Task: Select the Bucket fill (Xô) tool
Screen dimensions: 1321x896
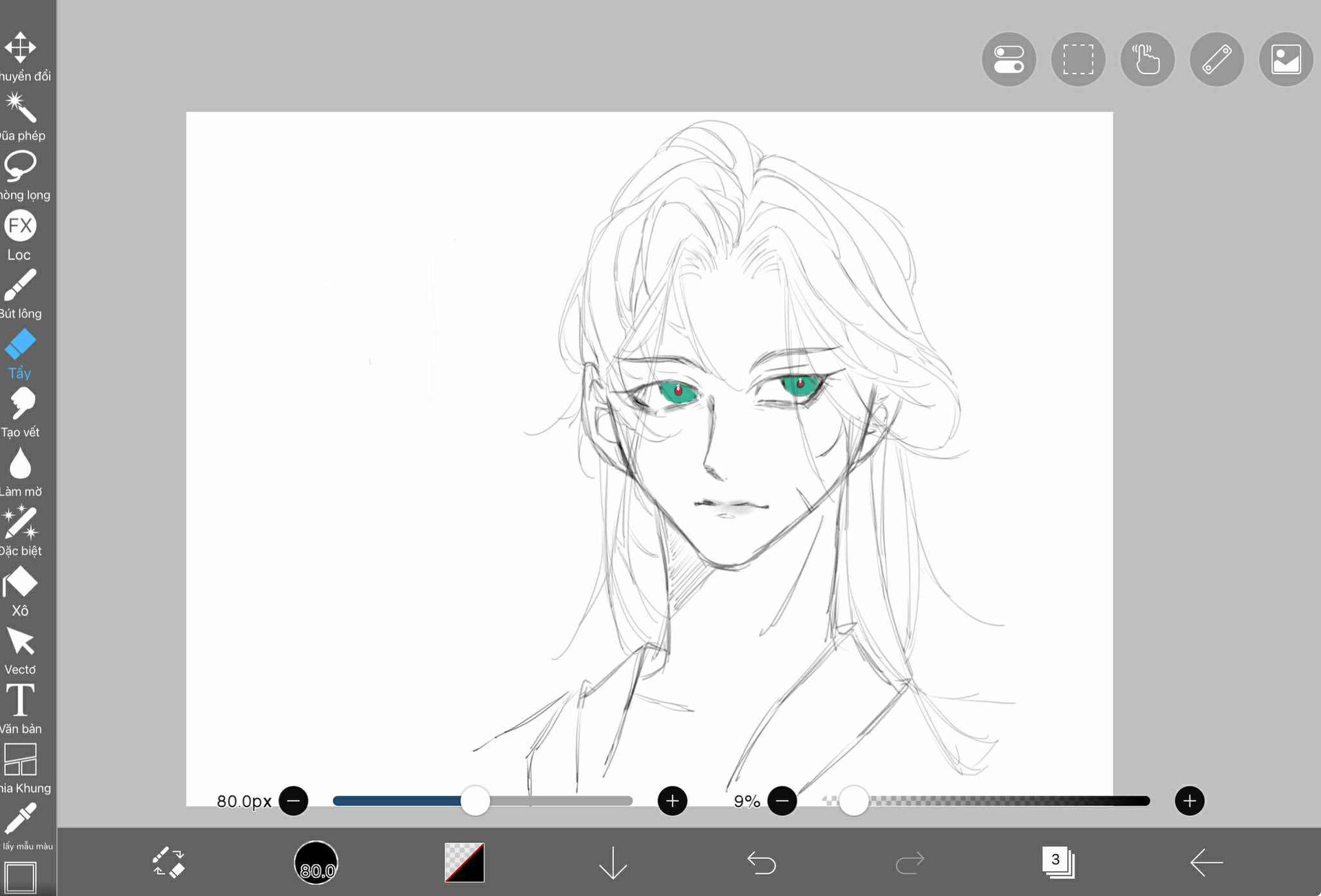Action: (x=21, y=583)
